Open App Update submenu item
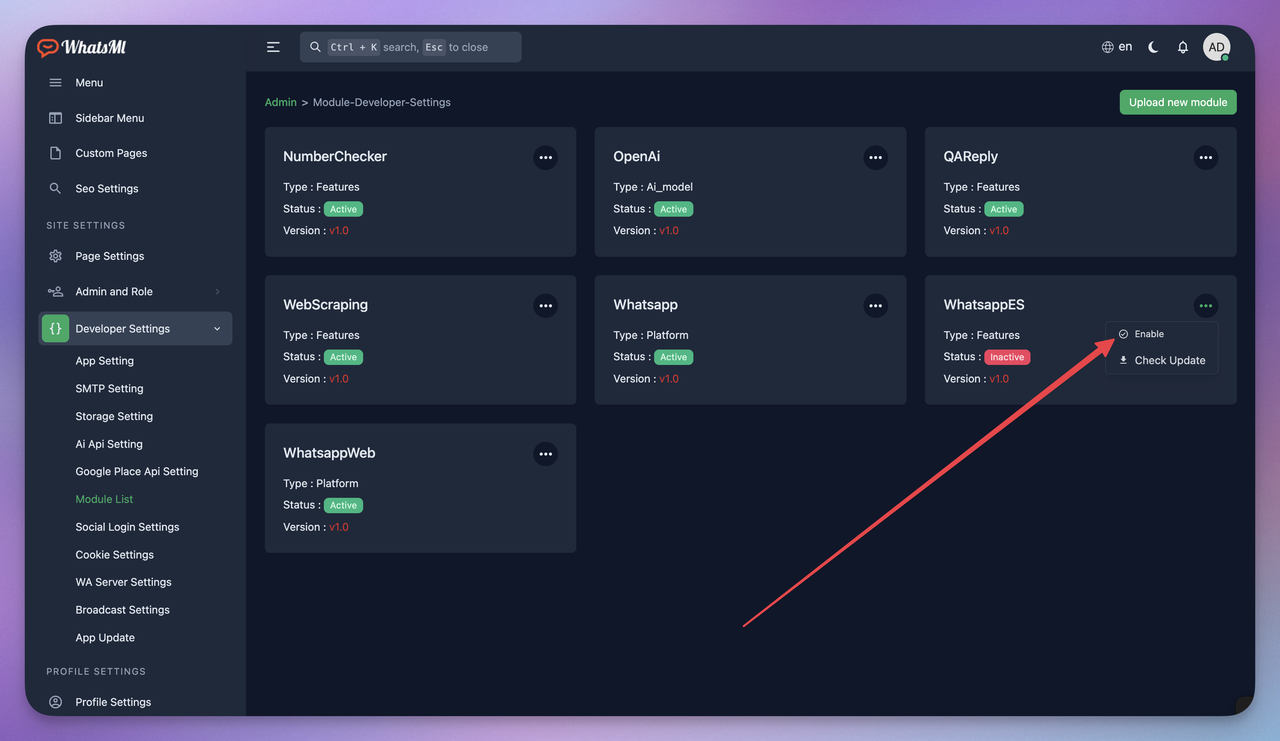Screen dimensions: 1280x741 click(105, 638)
